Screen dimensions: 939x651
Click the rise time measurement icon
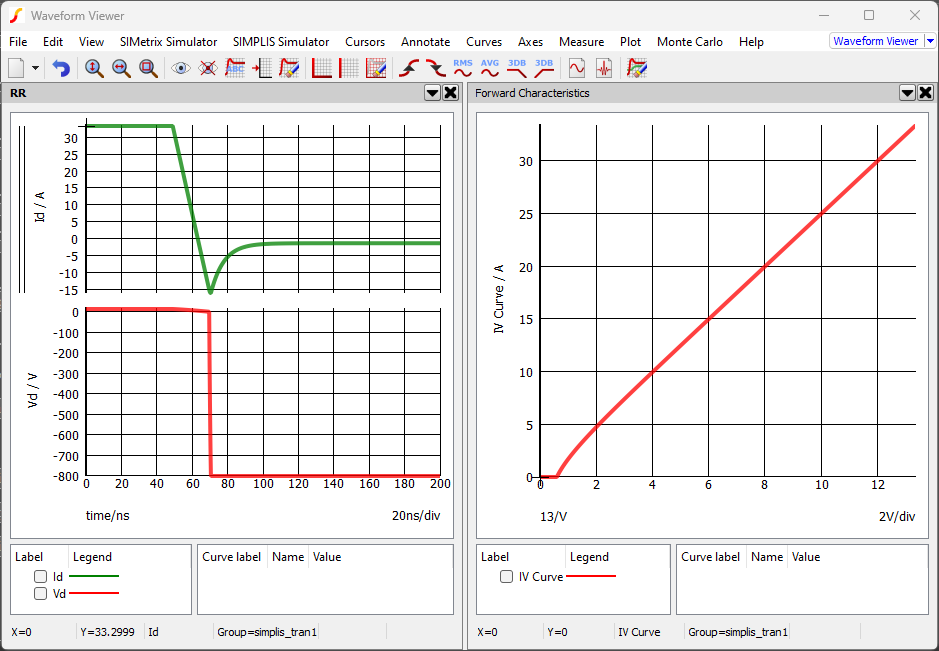click(x=408, y=68)
